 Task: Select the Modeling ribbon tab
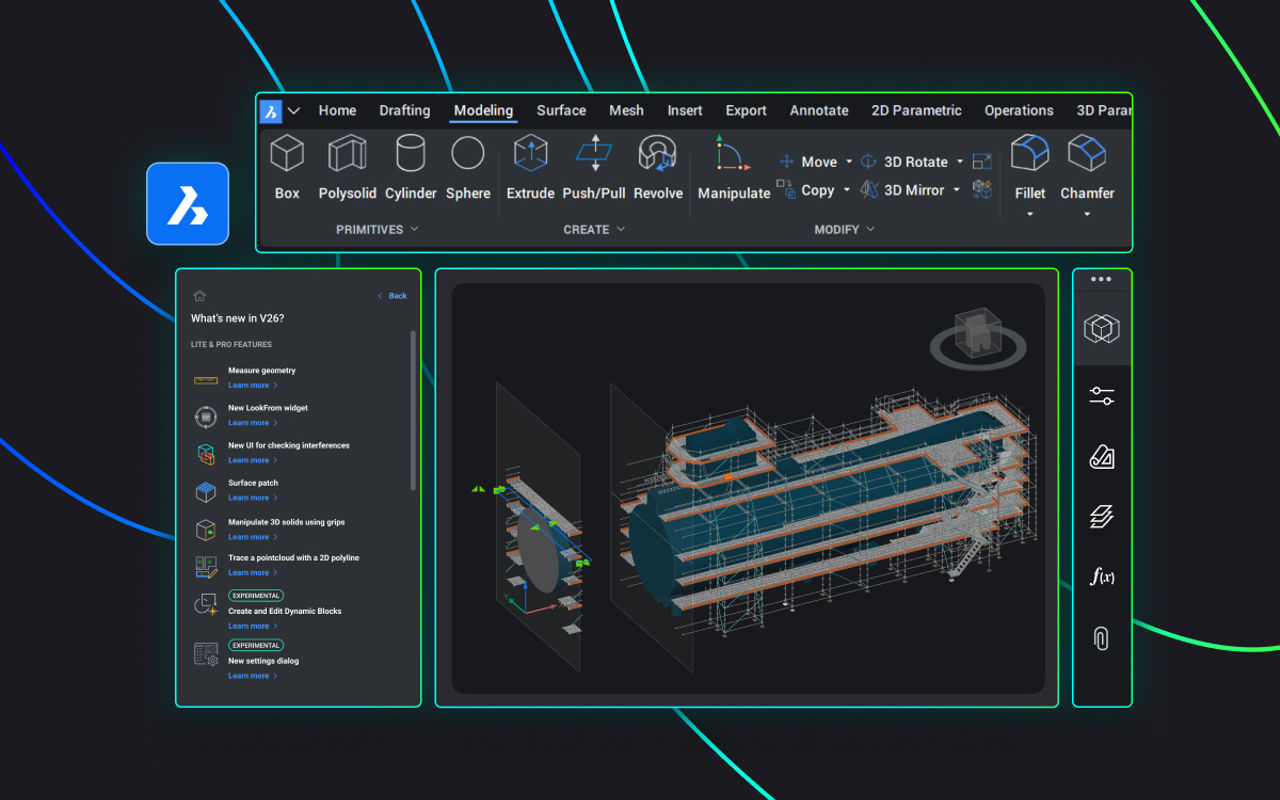(x=483, y=111)
